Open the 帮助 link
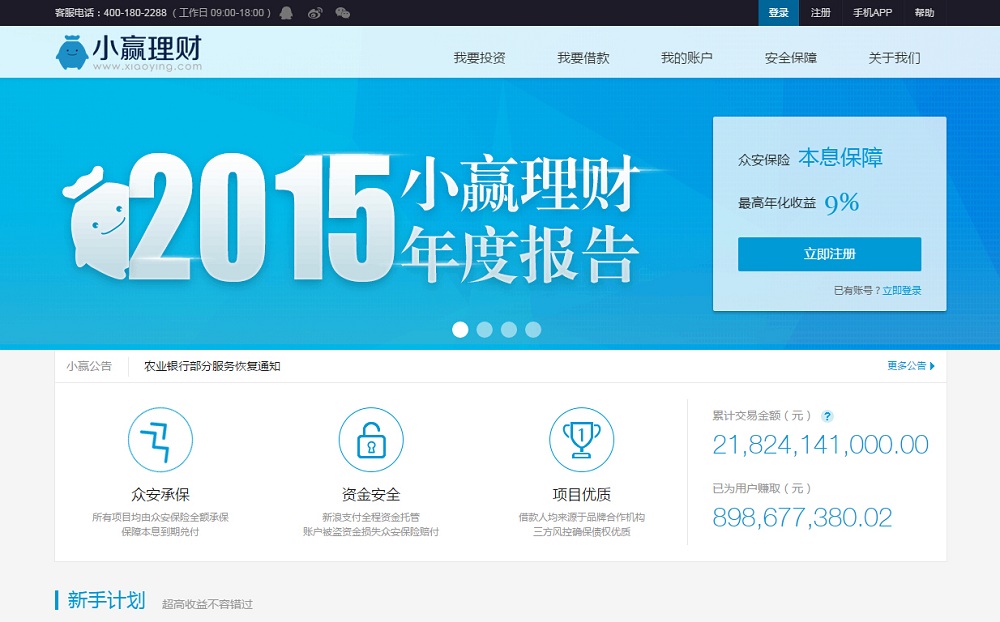Screen dimensions: 1000x622 (x=924, y=13)
